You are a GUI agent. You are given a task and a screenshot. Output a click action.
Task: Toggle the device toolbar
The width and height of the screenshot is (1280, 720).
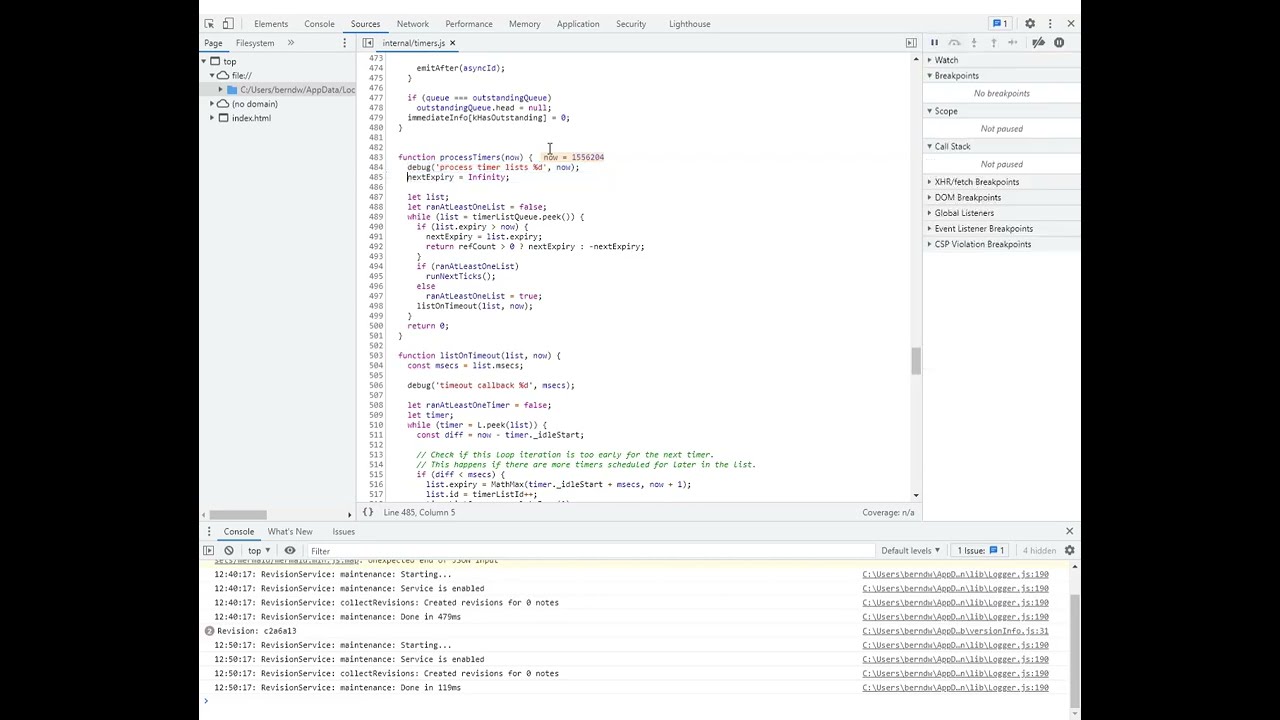click(x=228, y=24)
